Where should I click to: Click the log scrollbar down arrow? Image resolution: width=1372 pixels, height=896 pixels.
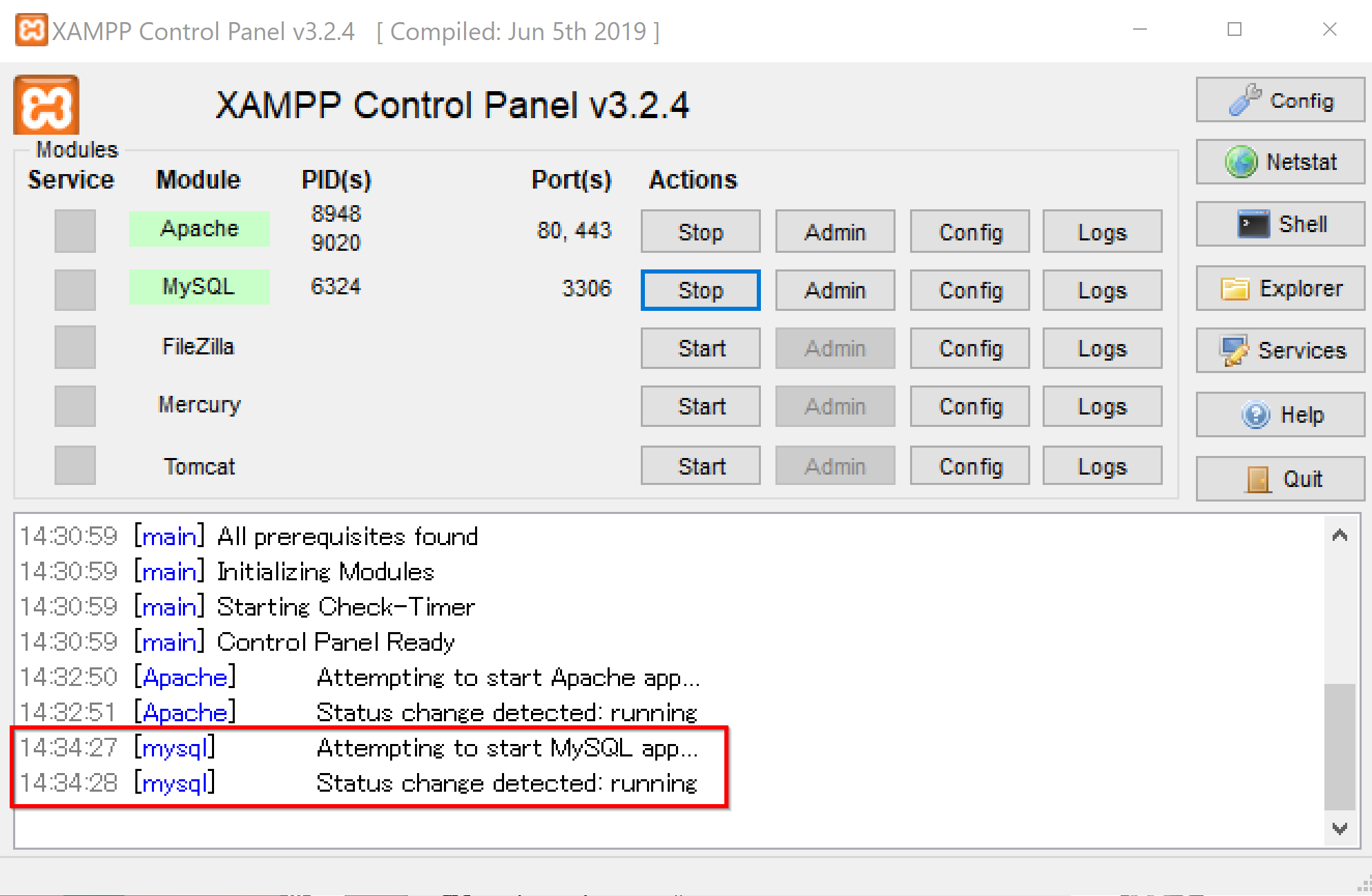pos(1340,828)
